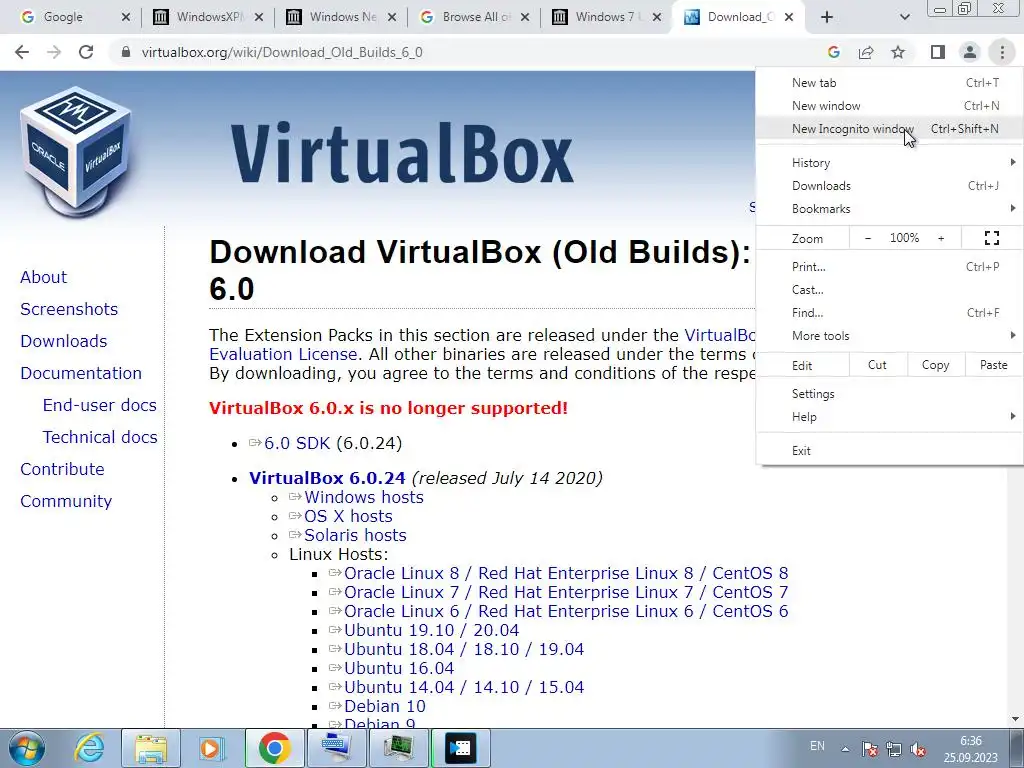Reload the current page
Screen dimensions: 1024x768
point(86,52)
